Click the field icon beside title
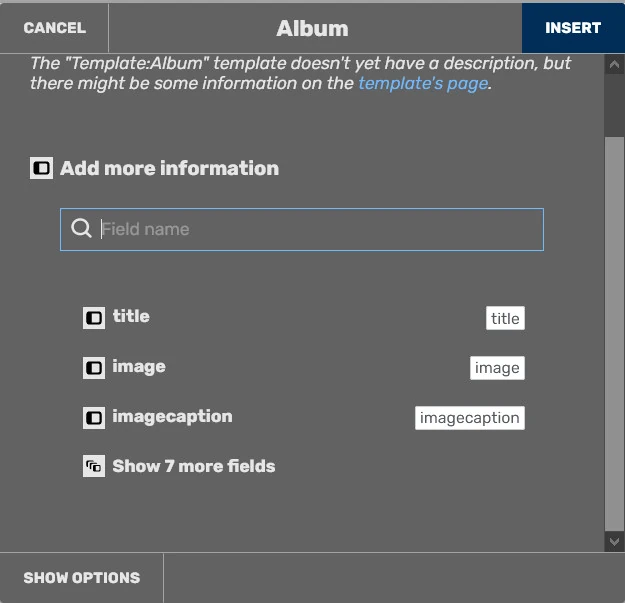 point(94,318)
